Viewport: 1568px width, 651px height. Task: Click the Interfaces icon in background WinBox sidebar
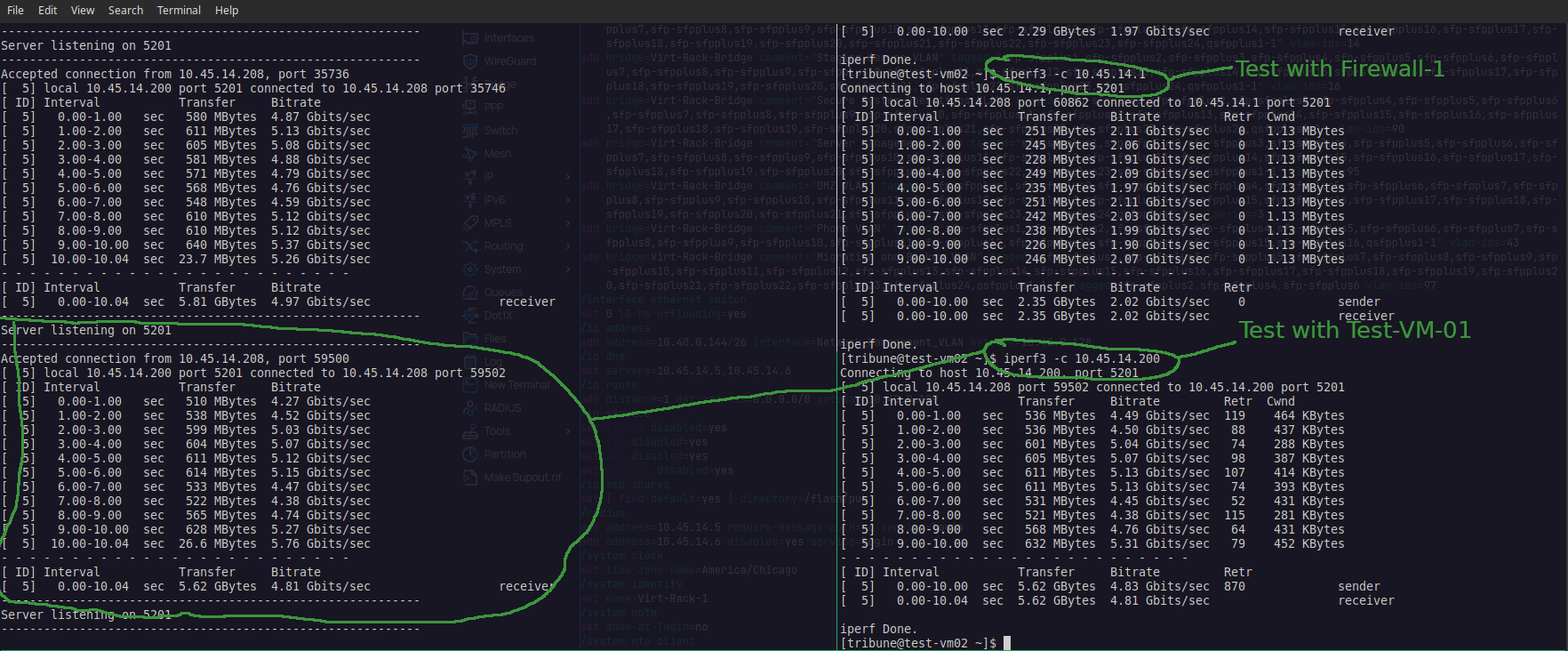[x=470, y=38]
